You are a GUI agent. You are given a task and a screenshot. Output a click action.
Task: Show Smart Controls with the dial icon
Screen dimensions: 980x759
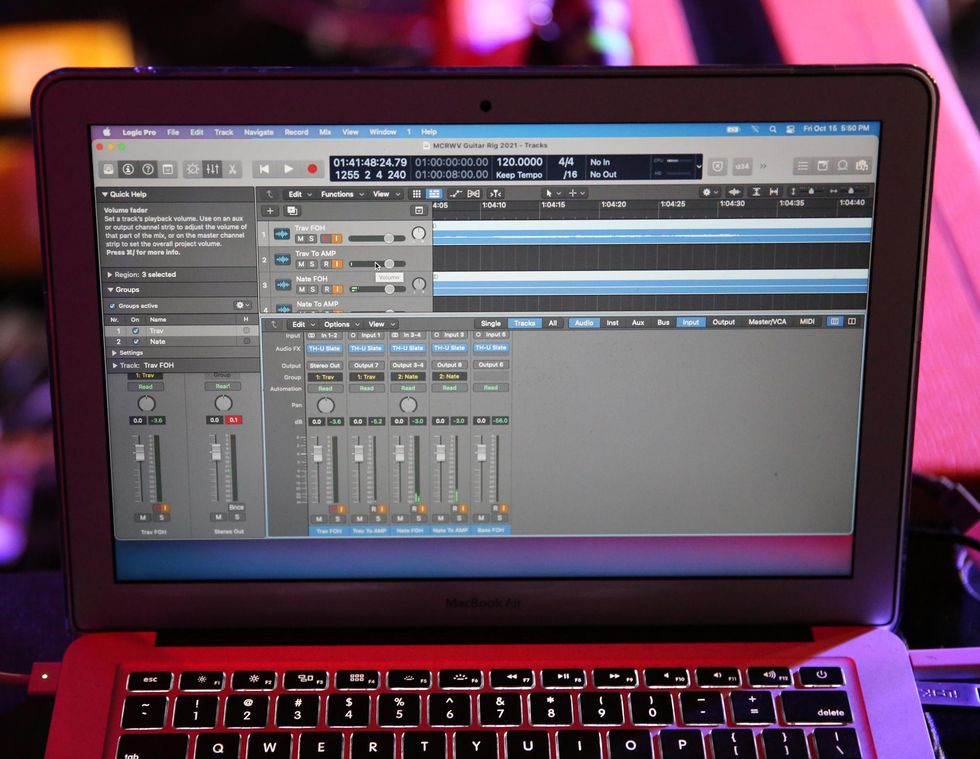[192, 169]
